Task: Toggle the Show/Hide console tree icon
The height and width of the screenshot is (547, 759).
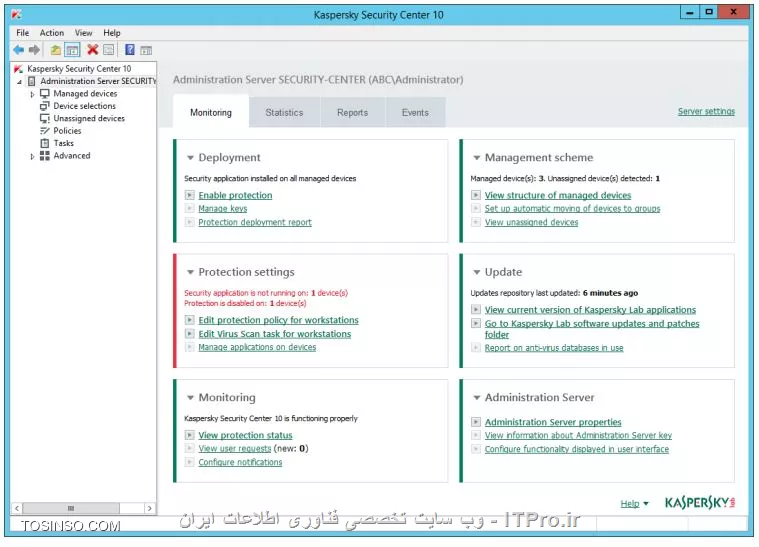Action: tap(72, 50)
